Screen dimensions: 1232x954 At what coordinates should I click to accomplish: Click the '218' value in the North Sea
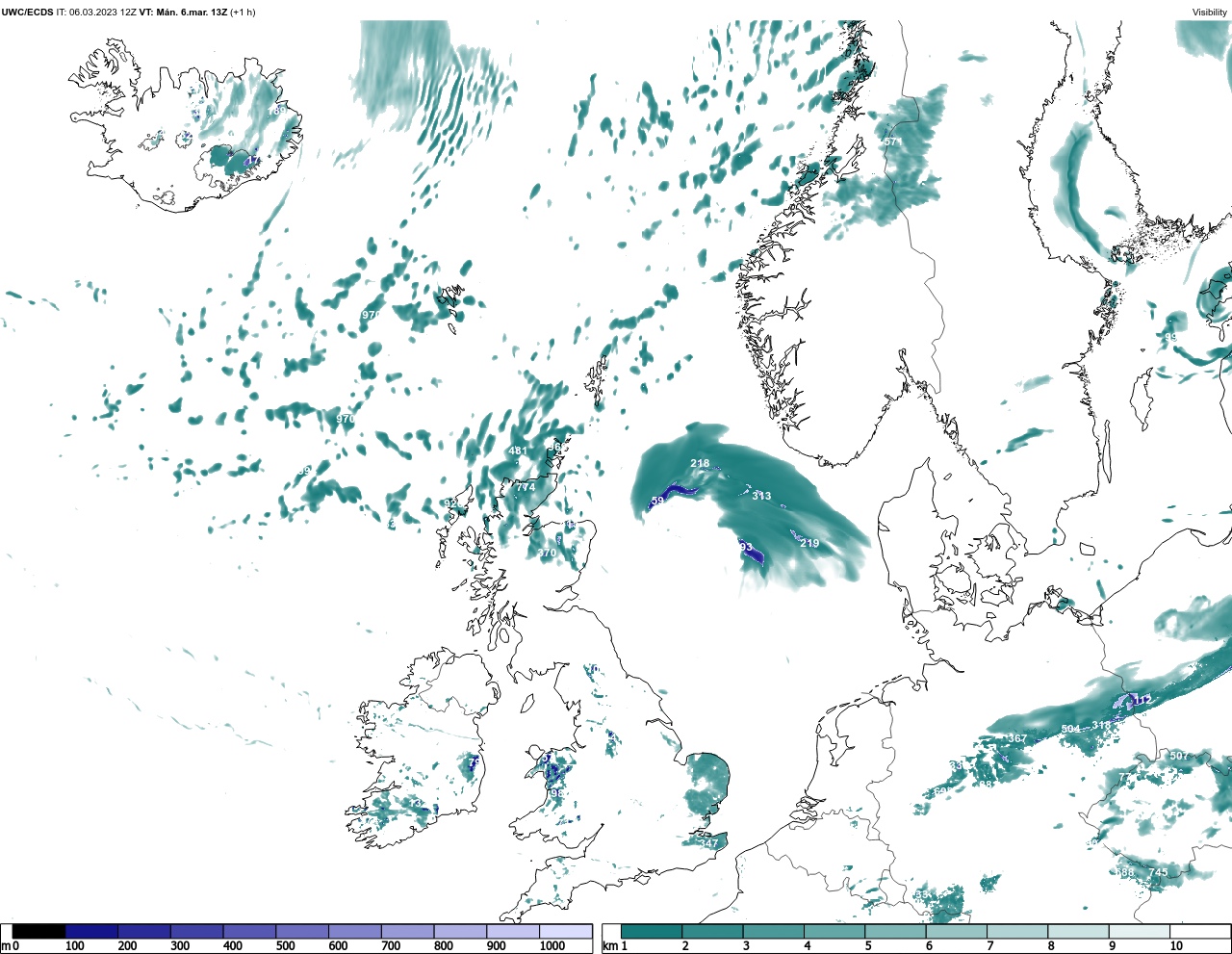pyautogui.click(x=700, y=464)
